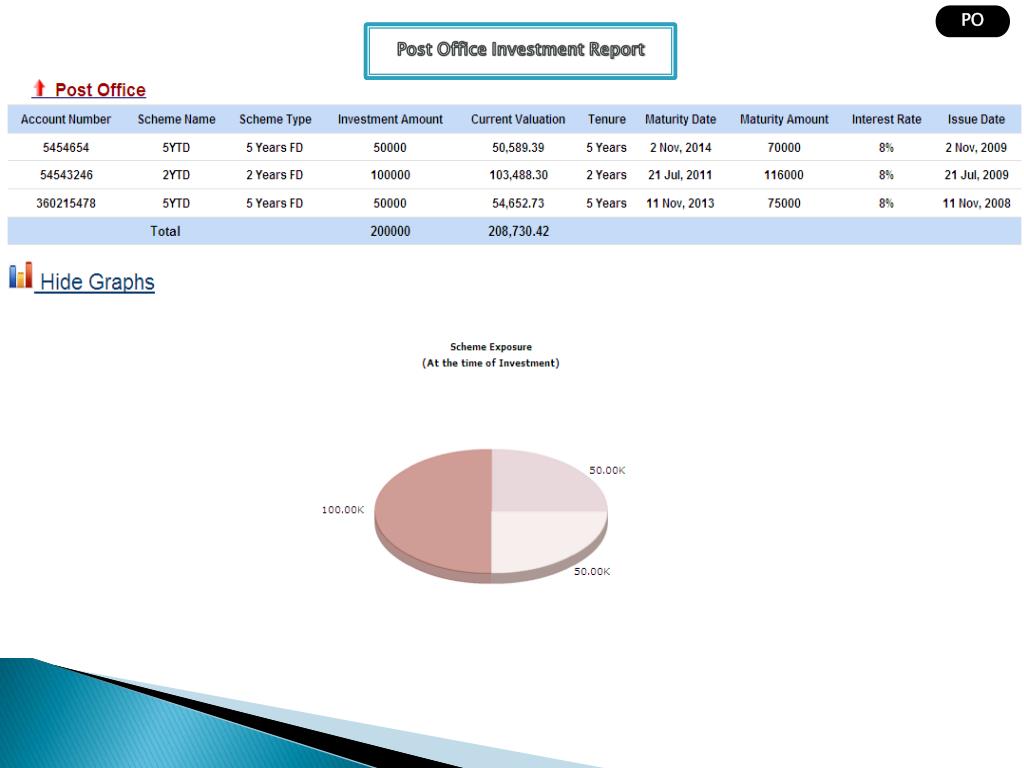This screenshot has height=768, width=1024.
Task: Click current valuation 103,488.30
Action: (519, 175)
